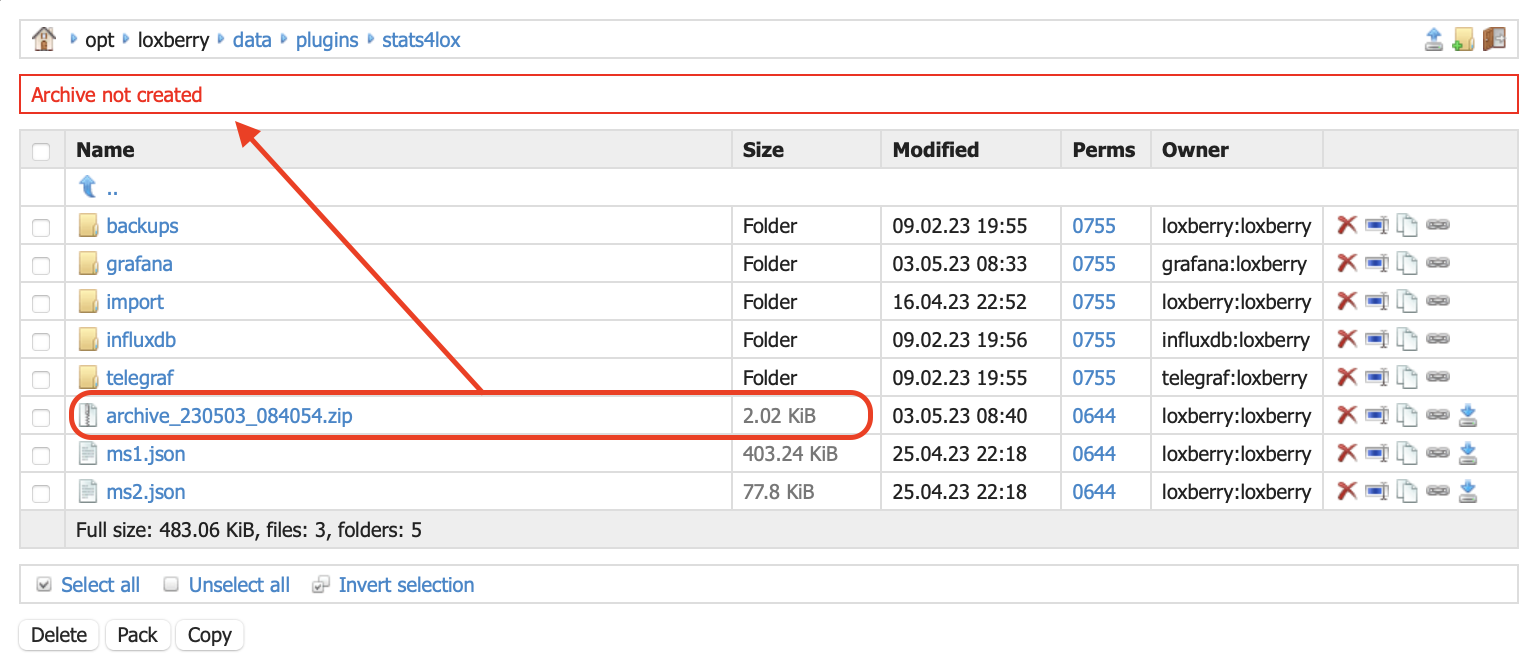Open the archive_230503_084054.zip file
Screen dimensions: 1538x670
click(229, 416)
